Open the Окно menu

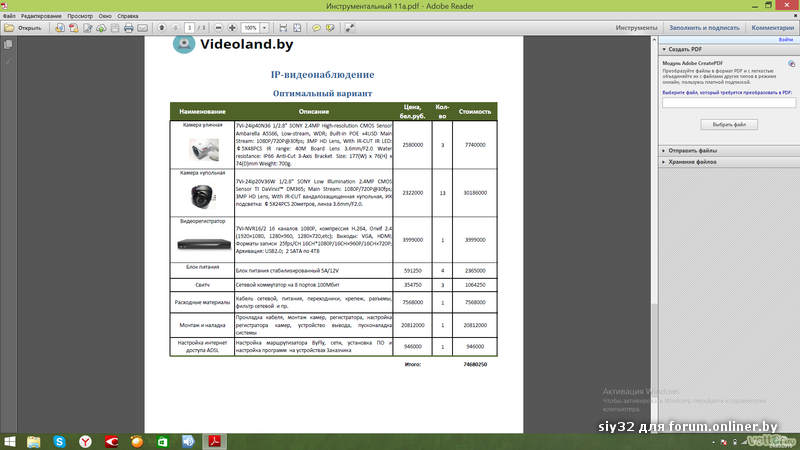pyautogui.click(x=105, y=16)
